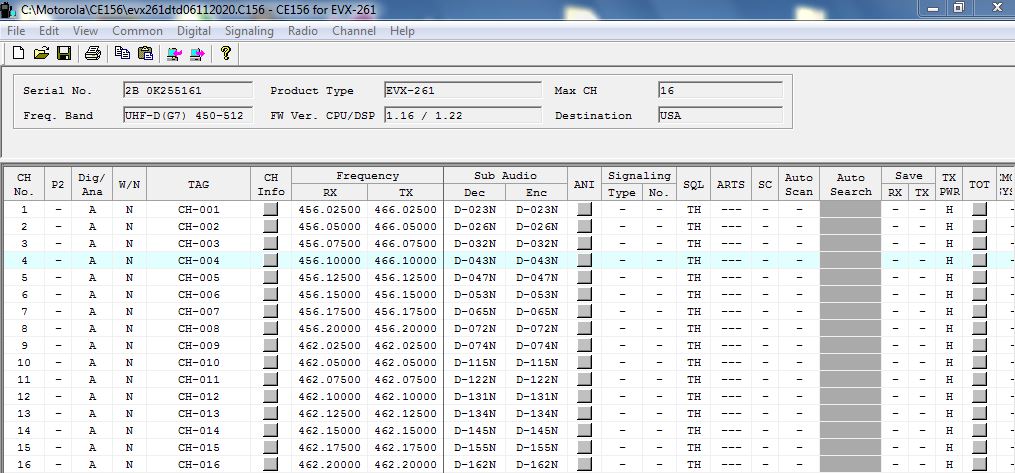Click the Freq. Band field UHF-D(G7) 450-512
1015x473 pixels.
[x=188, y=115]
